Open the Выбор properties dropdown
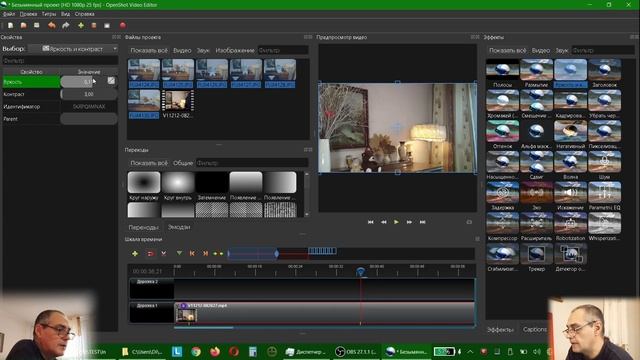The height and width of the screenshot is (360, 640). point(73,49)
